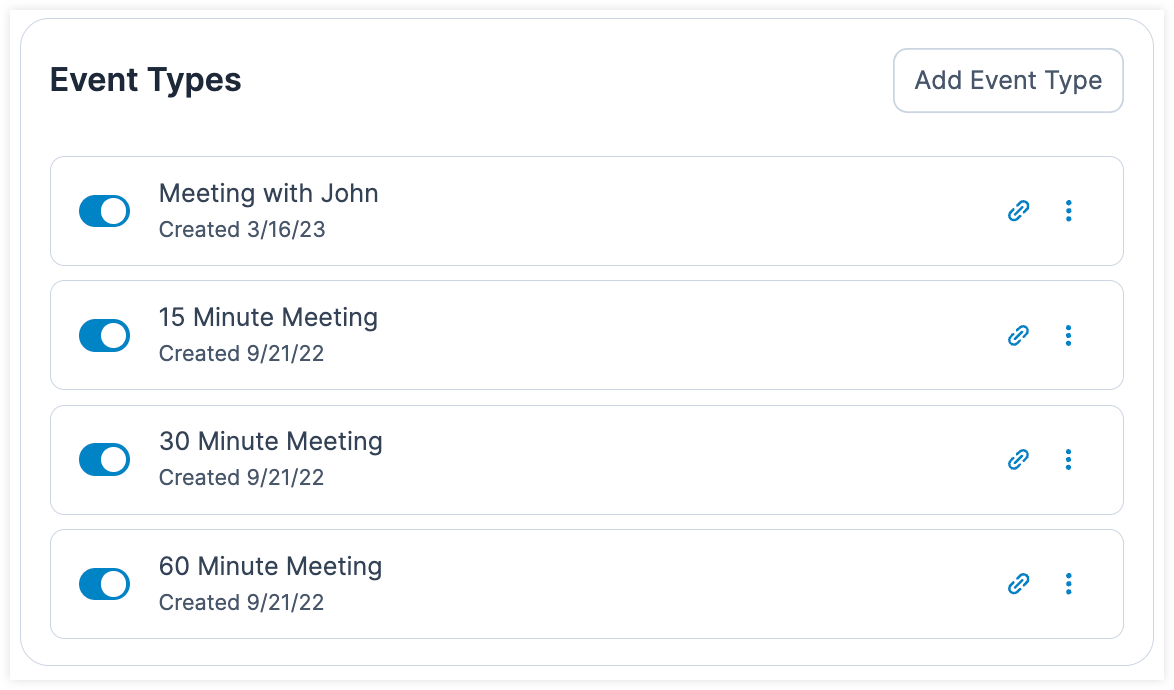This screenshot has width=1174, height=690.
Task: Copy link for Meeting with John
Action: (1018, 211)
